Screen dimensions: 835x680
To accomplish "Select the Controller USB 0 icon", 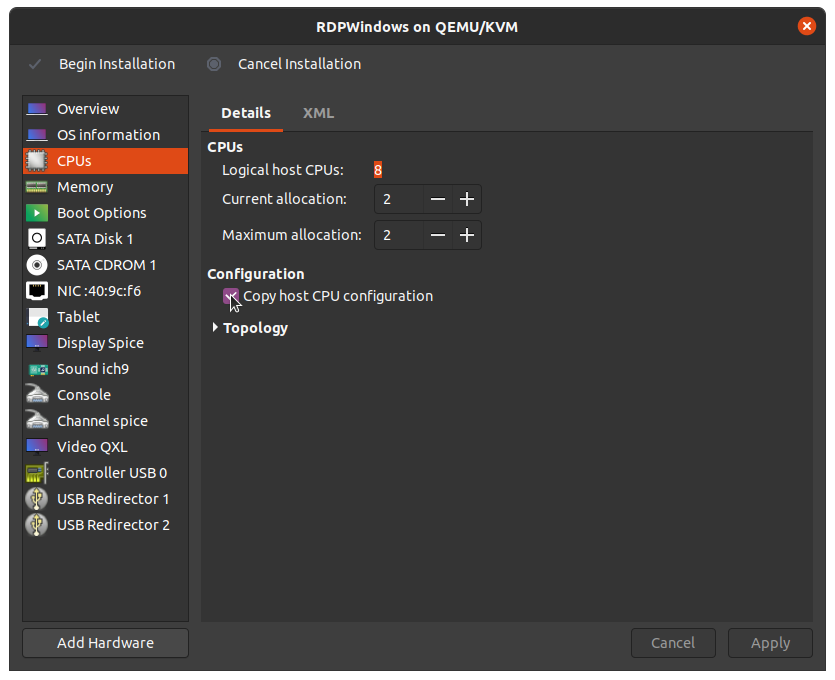I will [37, 473].
